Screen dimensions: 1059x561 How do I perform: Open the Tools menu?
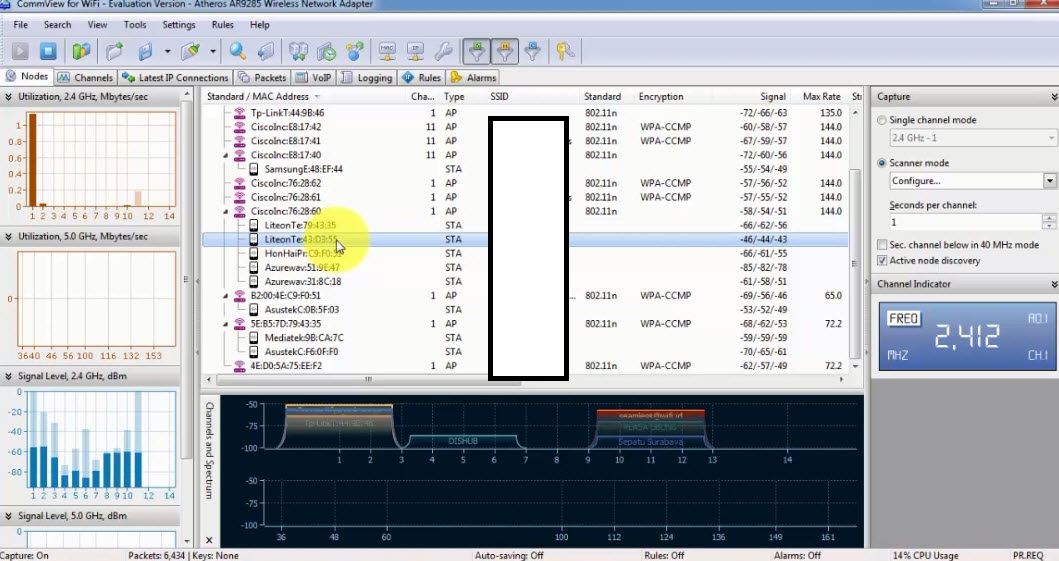[x=134, y=24]
